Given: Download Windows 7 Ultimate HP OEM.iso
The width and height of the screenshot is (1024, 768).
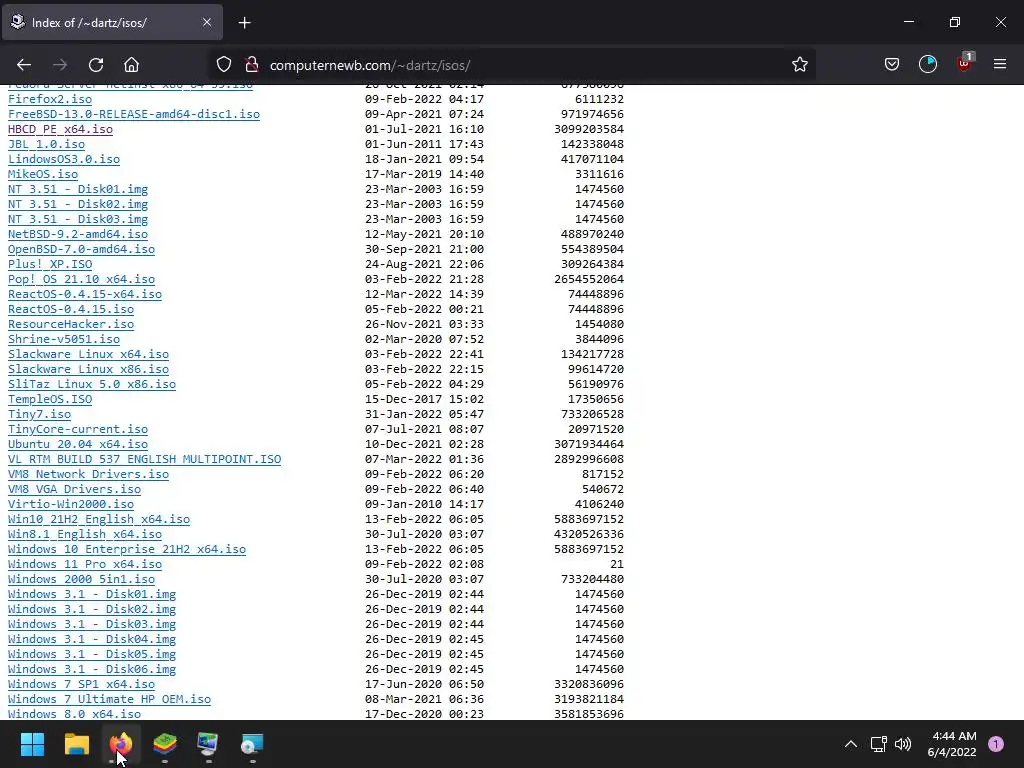Looking at the screenshot, I should tap(109, 700).
